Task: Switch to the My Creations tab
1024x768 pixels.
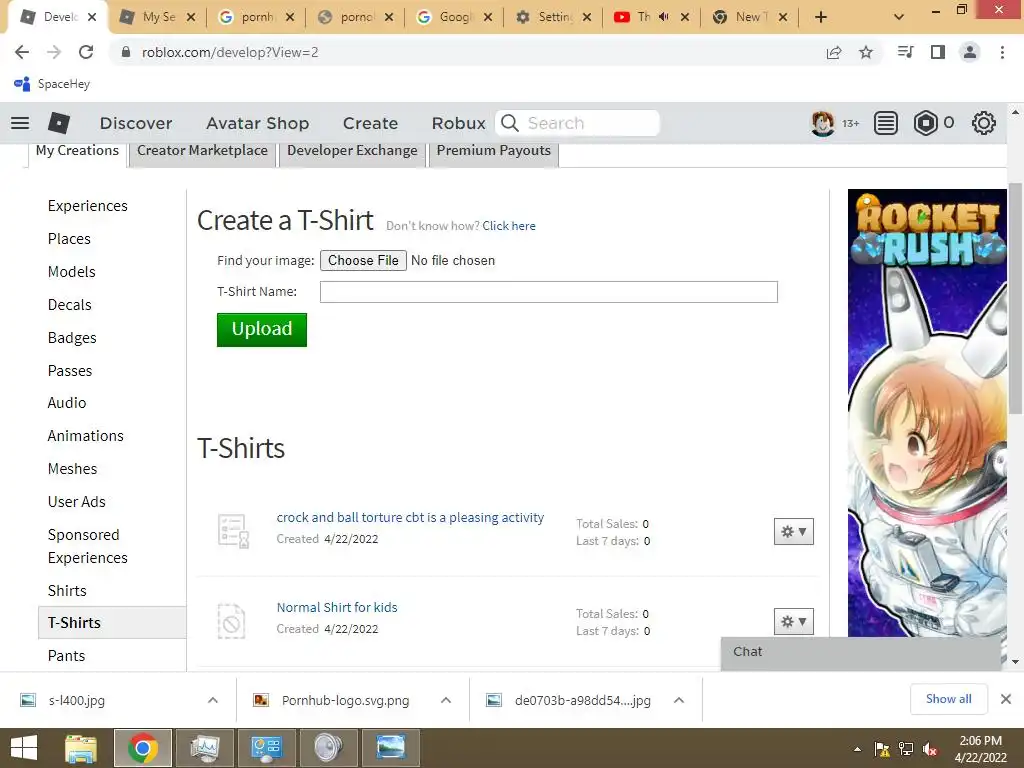Action: [x=77, y=151]
